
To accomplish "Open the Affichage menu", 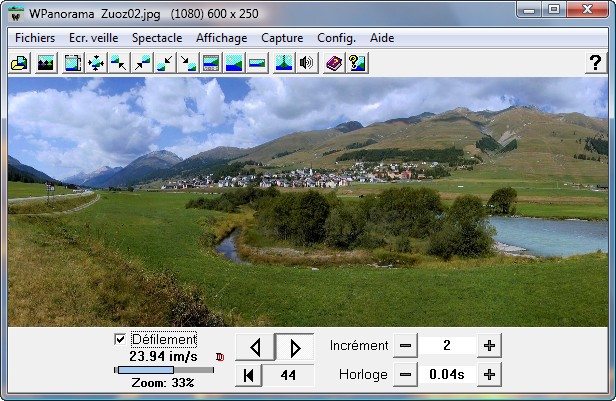I will point(222,38).
